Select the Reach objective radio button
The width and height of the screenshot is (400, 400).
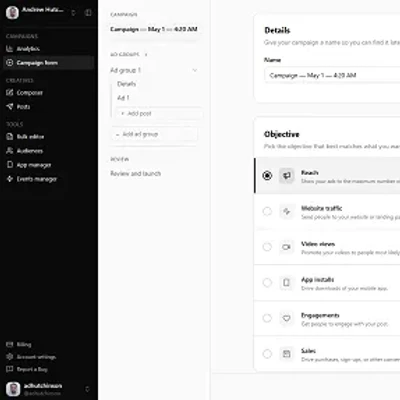coord(267,175)
